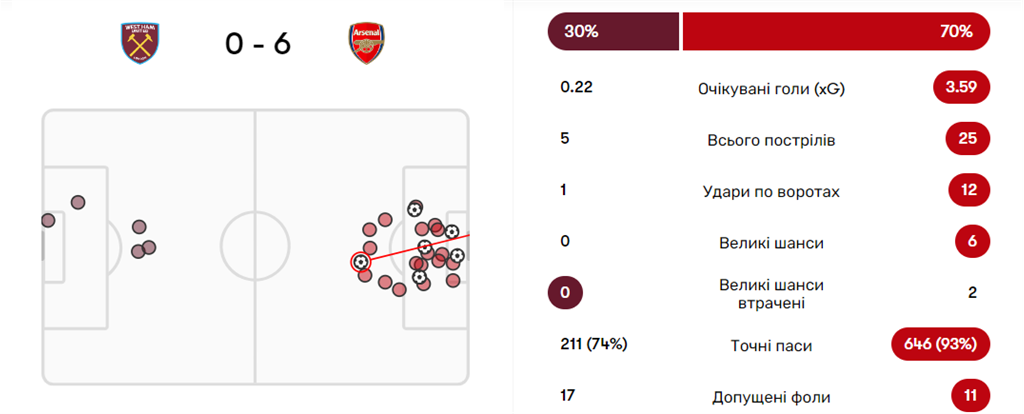Screen dimensions: 1024x414
Task: Click the West Ham United crest
Action: pyautogui.click(x=140, y=44)
